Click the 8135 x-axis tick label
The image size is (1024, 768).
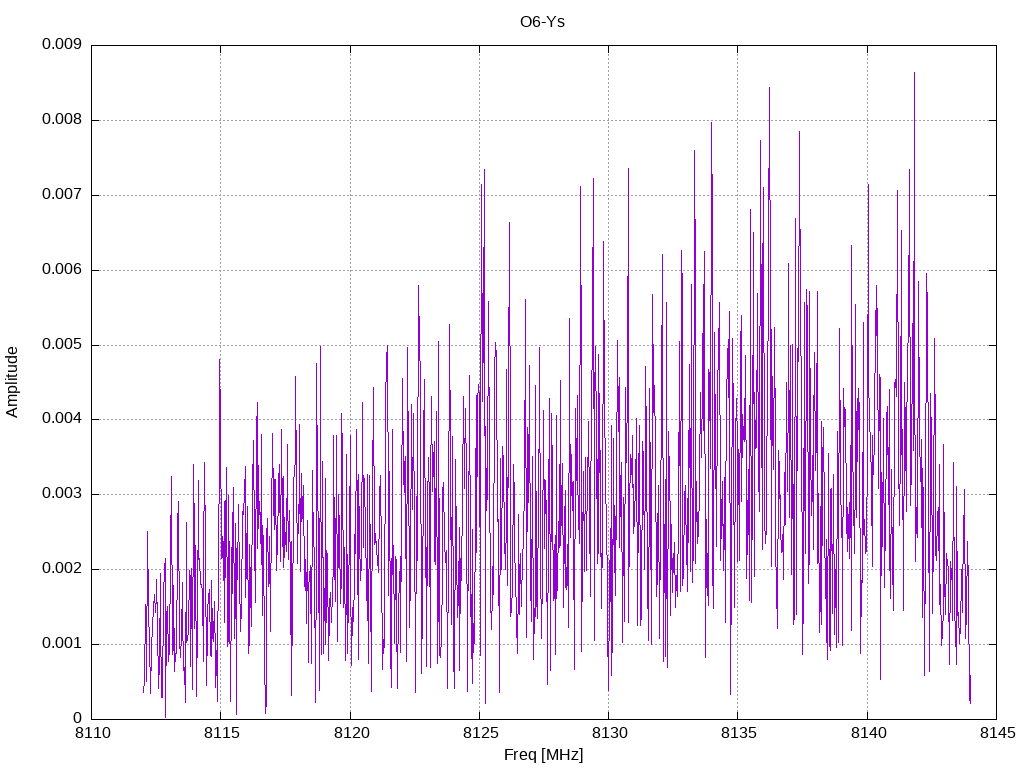[739, 733]
